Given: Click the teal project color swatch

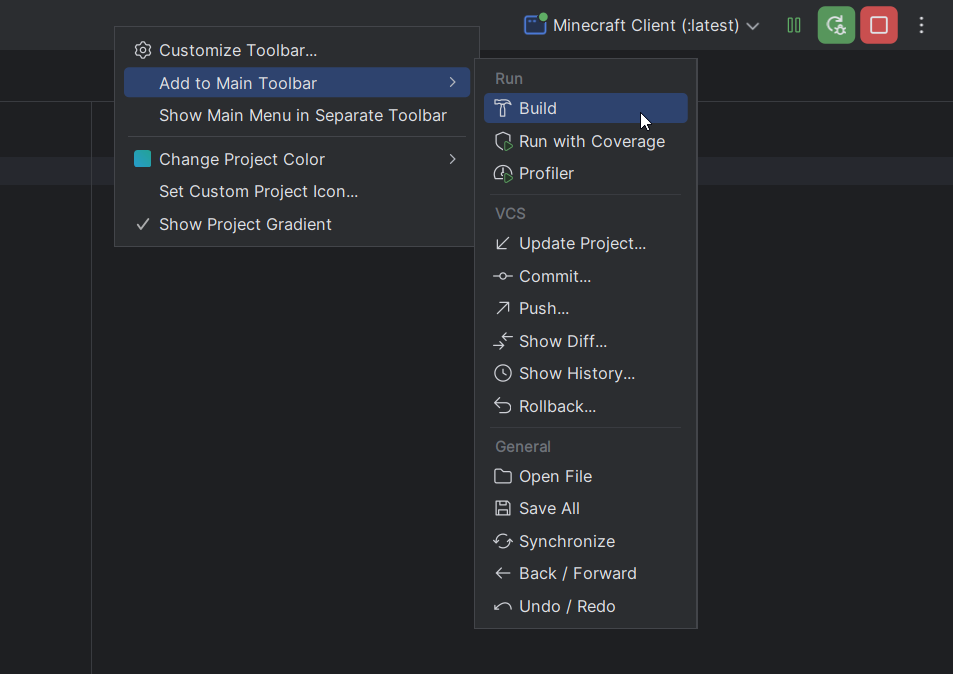Looking at the screenshot, I should (143, 159).
